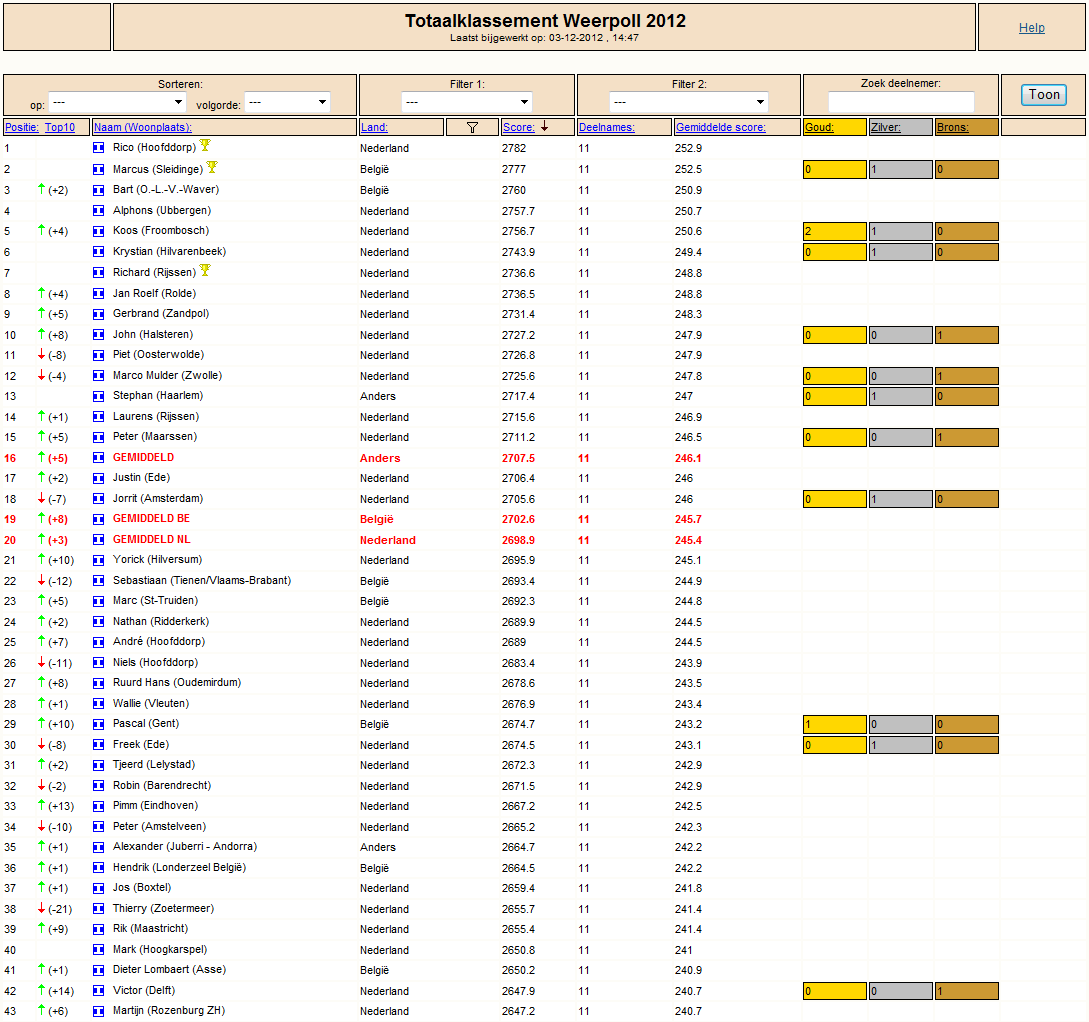
Task: Open the 'op' sort field dropdown
Action: click(x=117, y=103)
